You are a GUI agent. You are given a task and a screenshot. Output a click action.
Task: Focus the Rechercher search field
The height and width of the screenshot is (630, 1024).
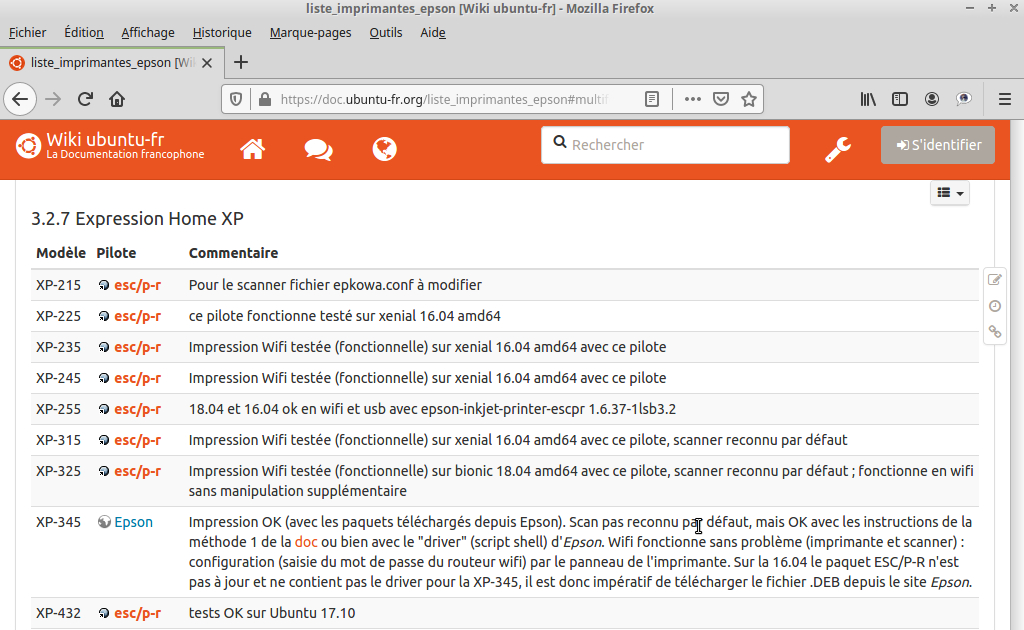[665, 145]
